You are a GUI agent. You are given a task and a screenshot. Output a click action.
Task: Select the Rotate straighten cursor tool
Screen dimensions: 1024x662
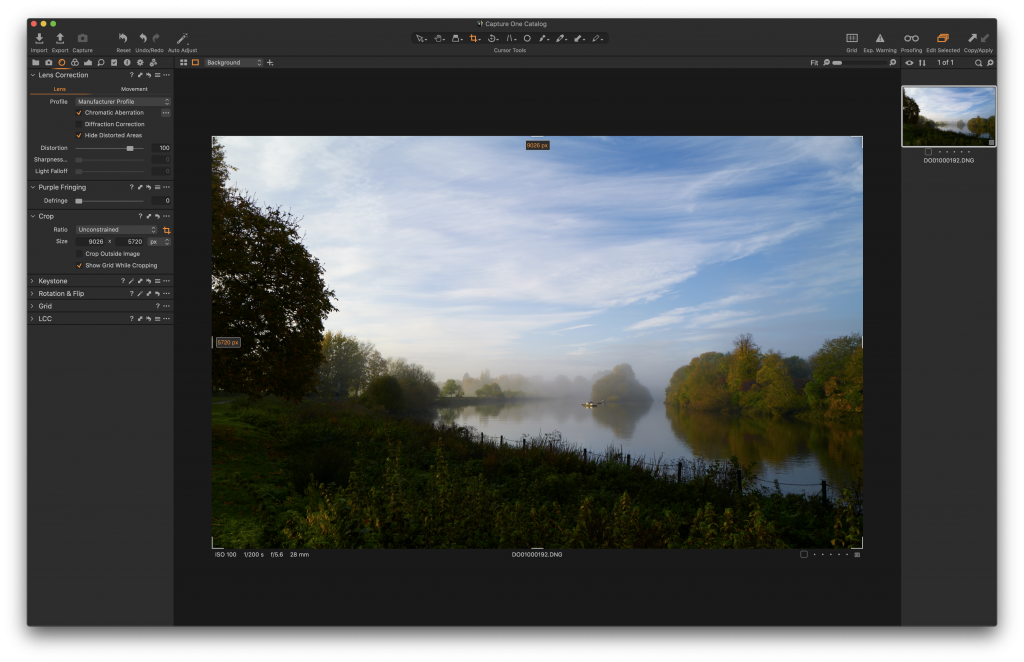(492, 39)
